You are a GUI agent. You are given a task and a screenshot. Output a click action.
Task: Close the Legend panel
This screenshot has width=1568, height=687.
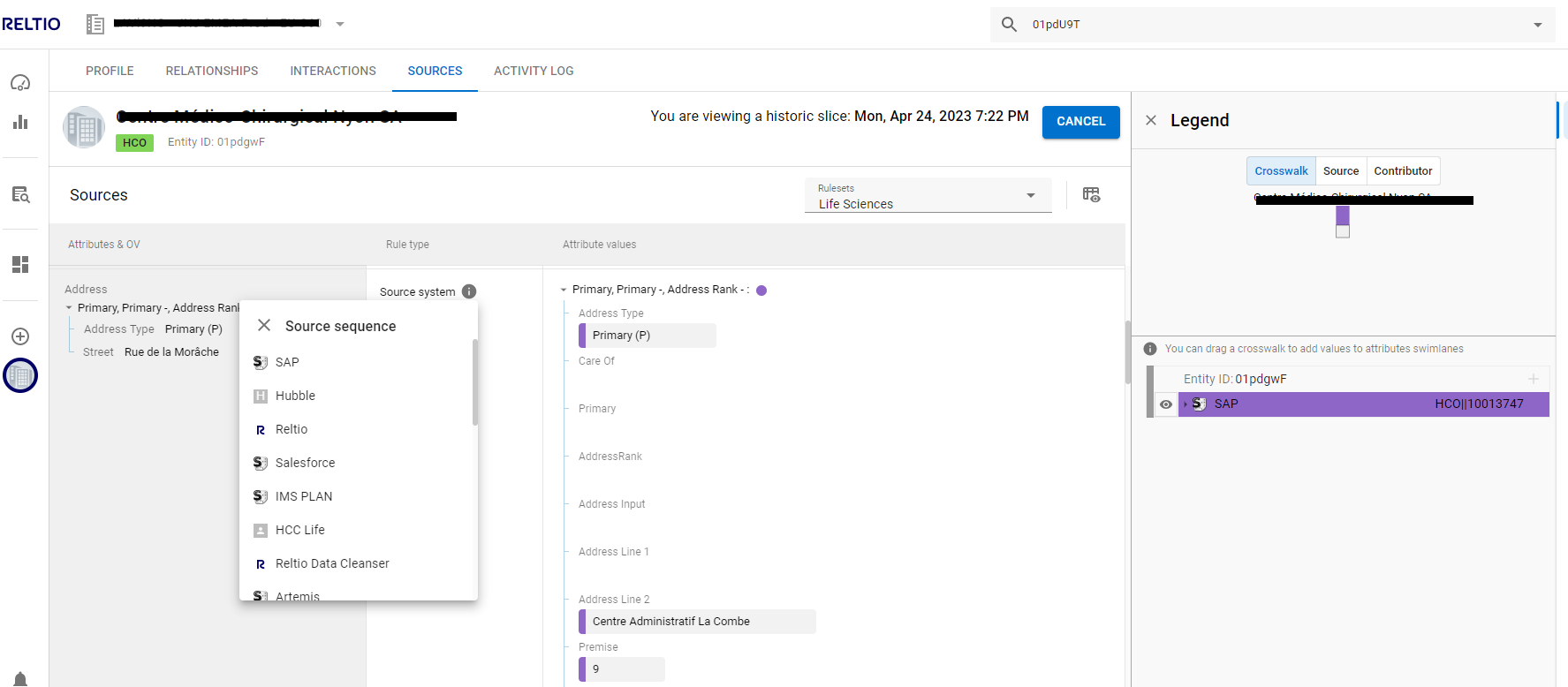pos(1151,120)
